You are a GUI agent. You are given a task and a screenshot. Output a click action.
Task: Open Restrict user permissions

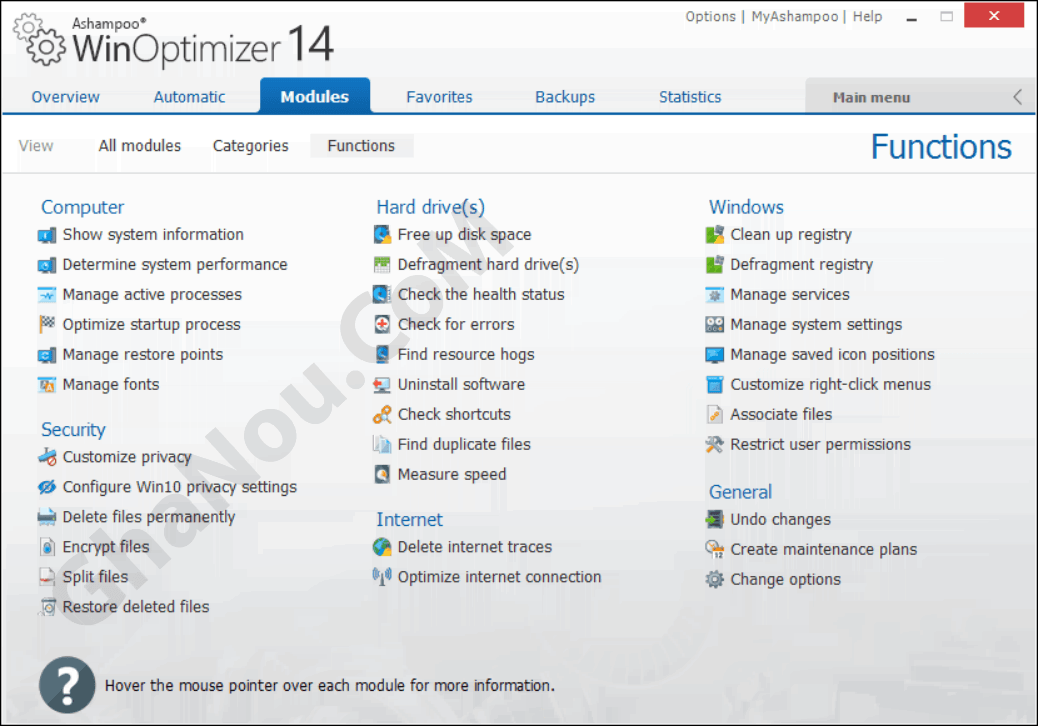tap(820, 444)
